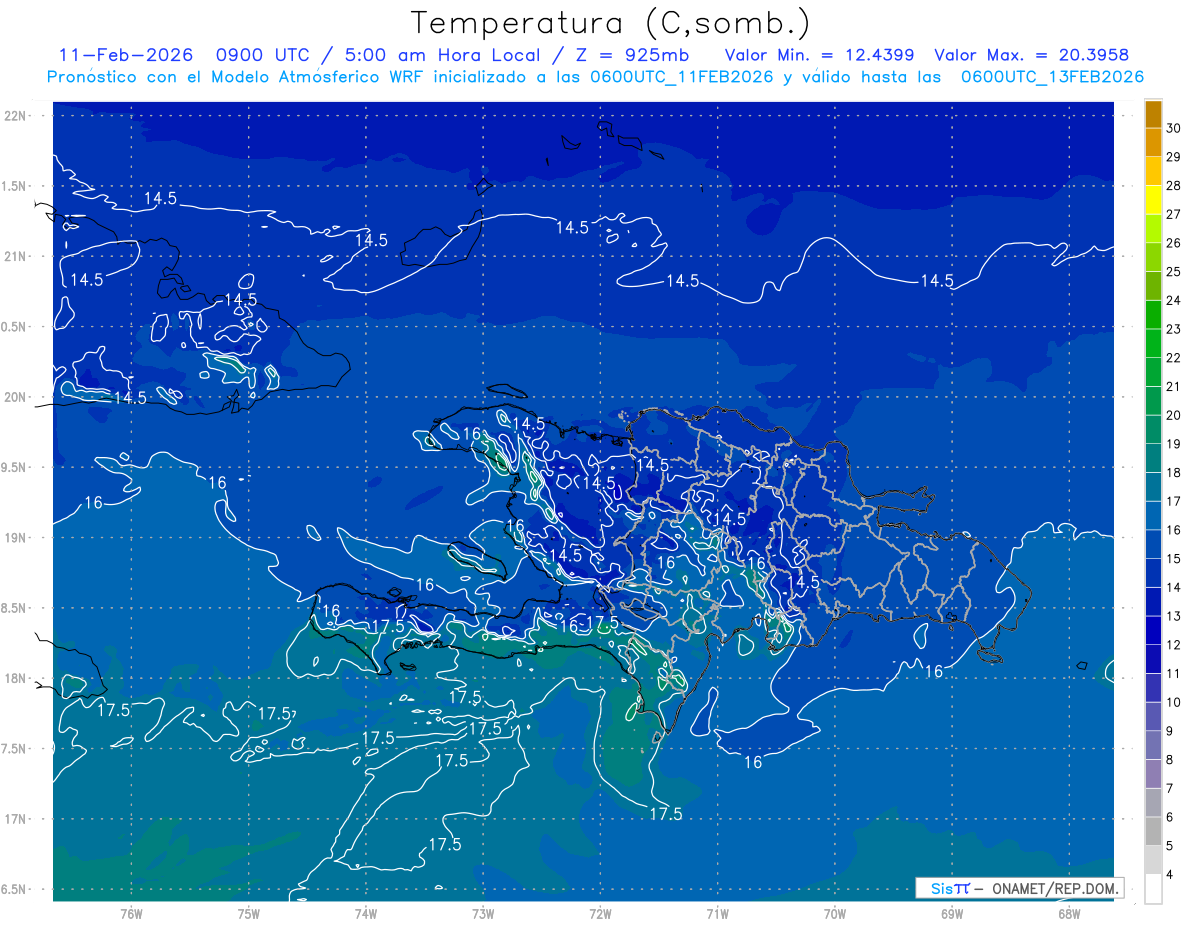This screenshot has width=1200, height=927.
Task: Click the '75W' longitude axis label
Action: point(249,913)
